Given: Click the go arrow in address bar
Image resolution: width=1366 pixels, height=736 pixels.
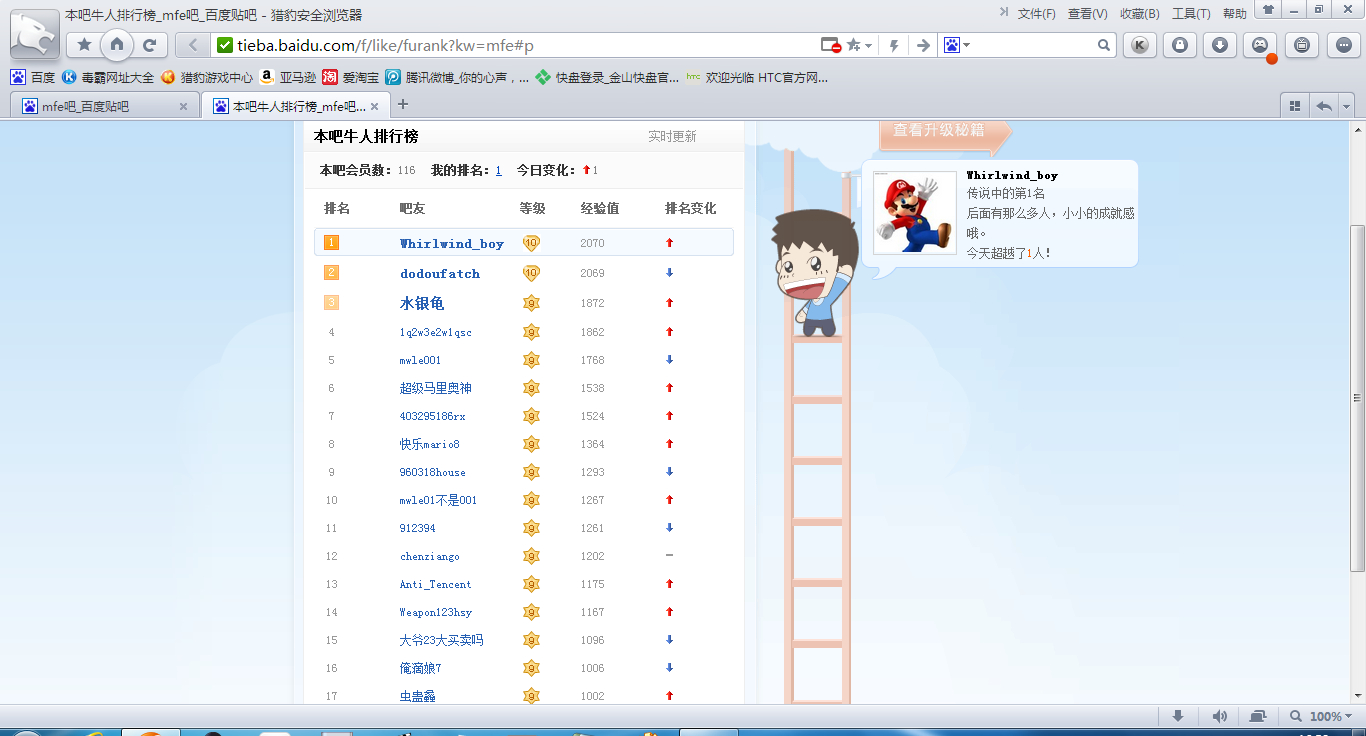Looking at the screenshot, I should click(923, 45).
